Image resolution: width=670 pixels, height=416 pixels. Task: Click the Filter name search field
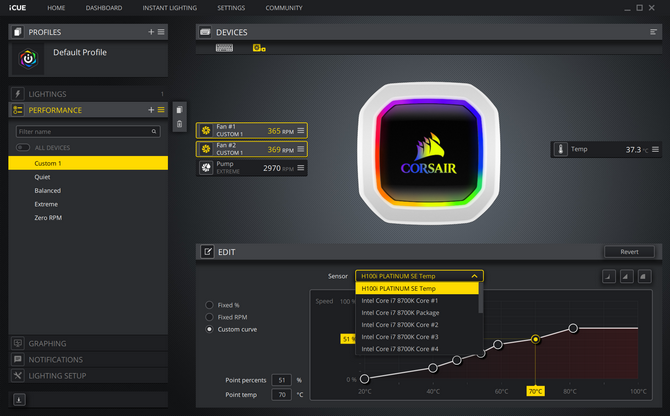[x=88, y=132]
